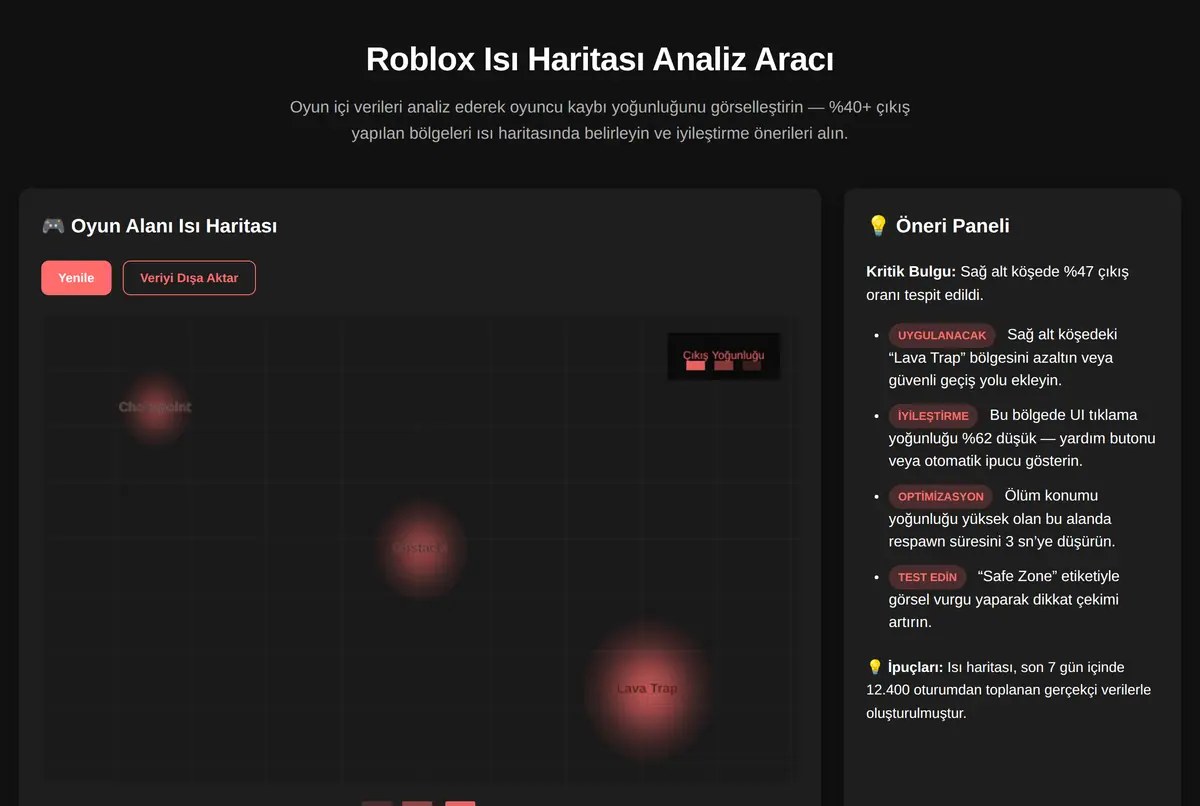This screenshot has width=1200, height=806.
Task: Click the darkest legend swatch
Action: click(x=752, y=365)
